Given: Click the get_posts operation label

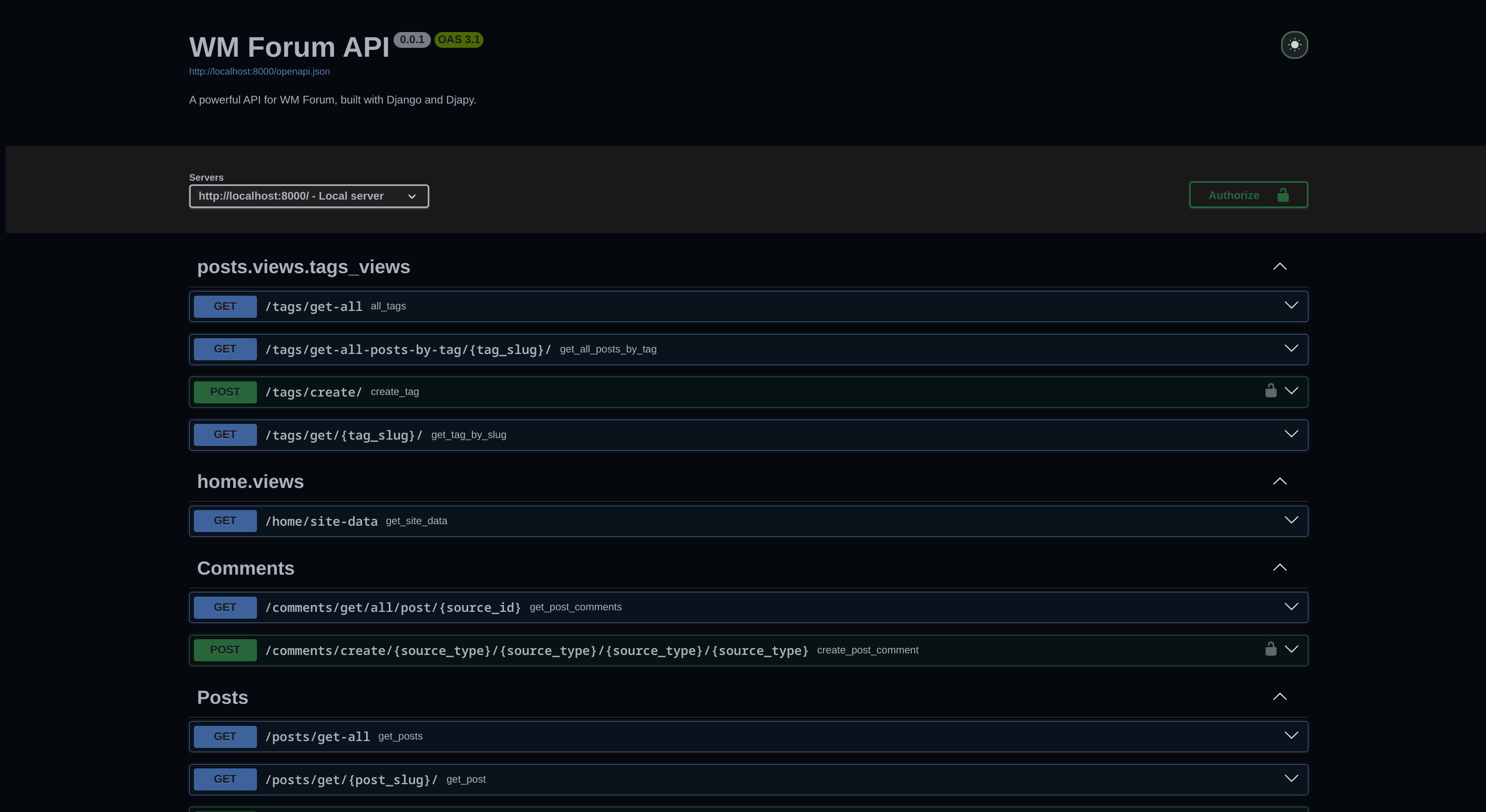Looking at the screenshot, I should 400,736.
